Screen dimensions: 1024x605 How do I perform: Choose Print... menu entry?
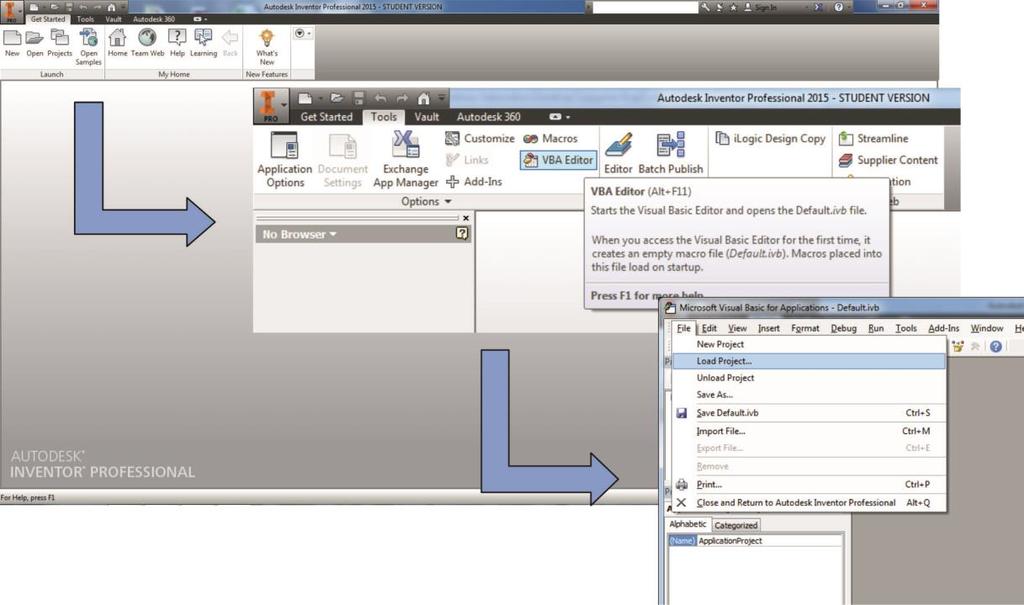[x=808, y=485]
